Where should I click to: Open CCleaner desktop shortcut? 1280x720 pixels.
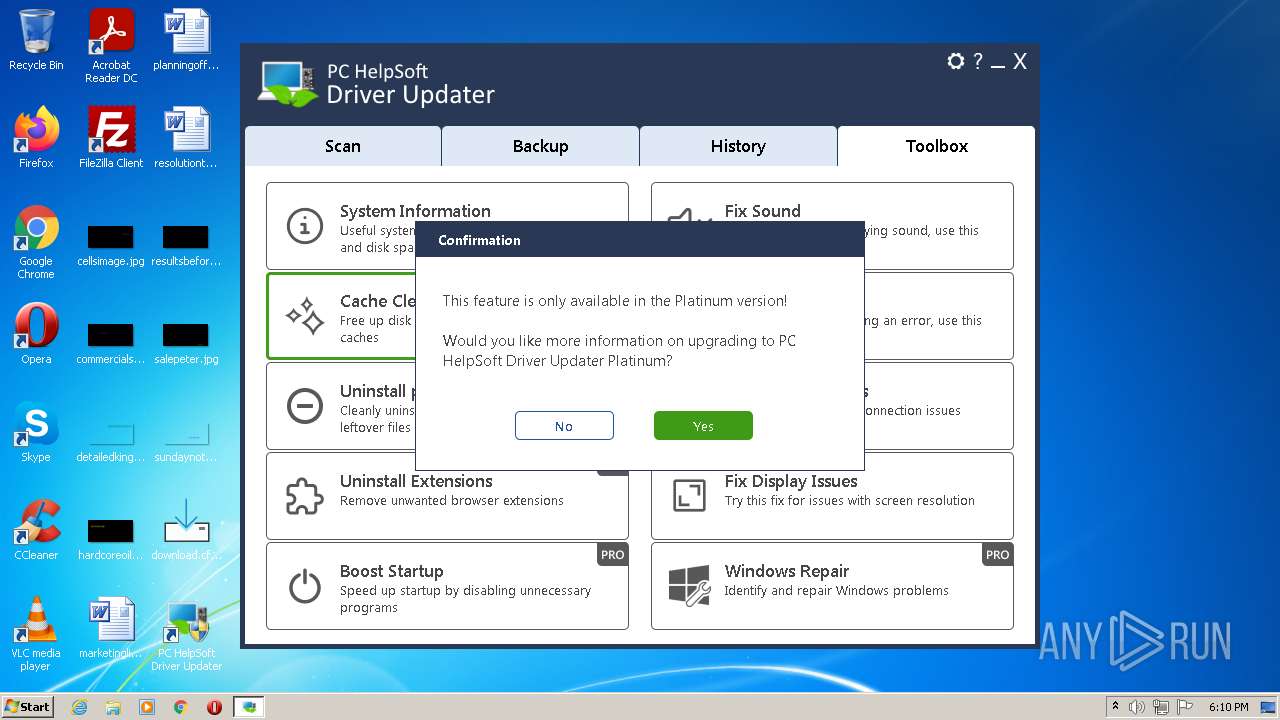coord(36,530)
